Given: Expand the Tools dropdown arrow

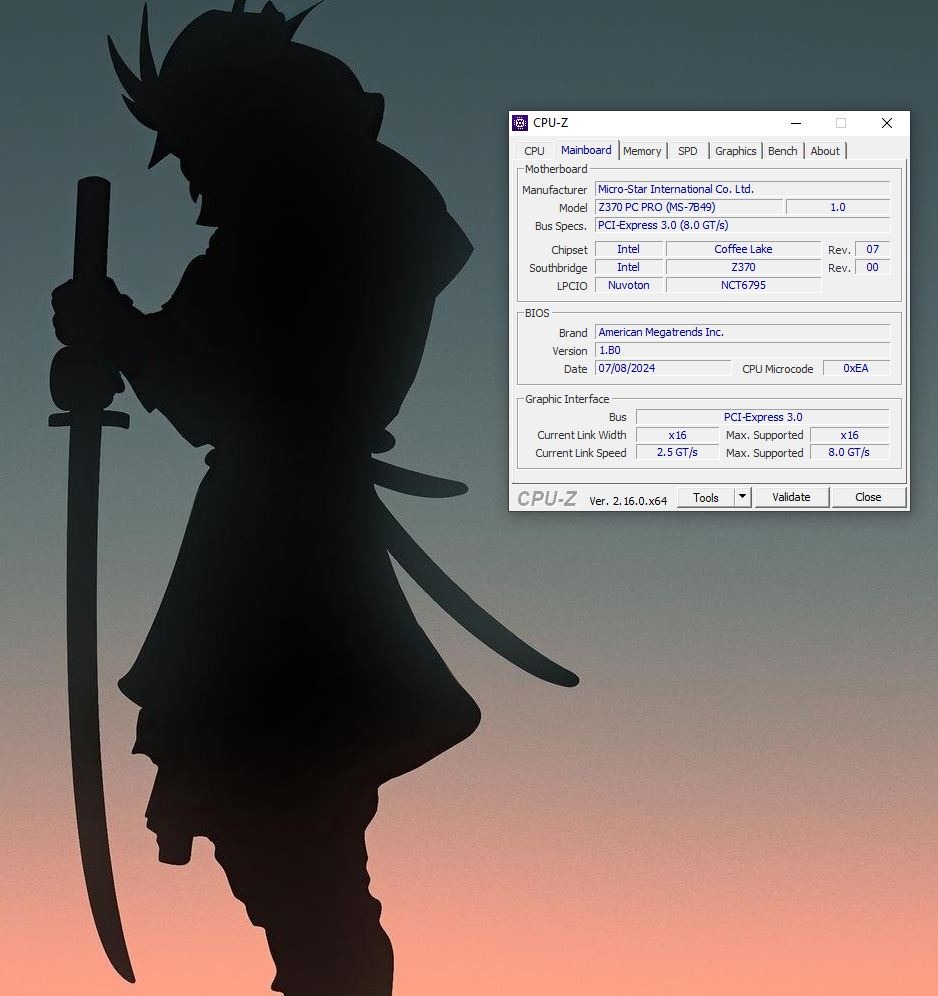Looking at the screenshot, I should tap(742, 497).
